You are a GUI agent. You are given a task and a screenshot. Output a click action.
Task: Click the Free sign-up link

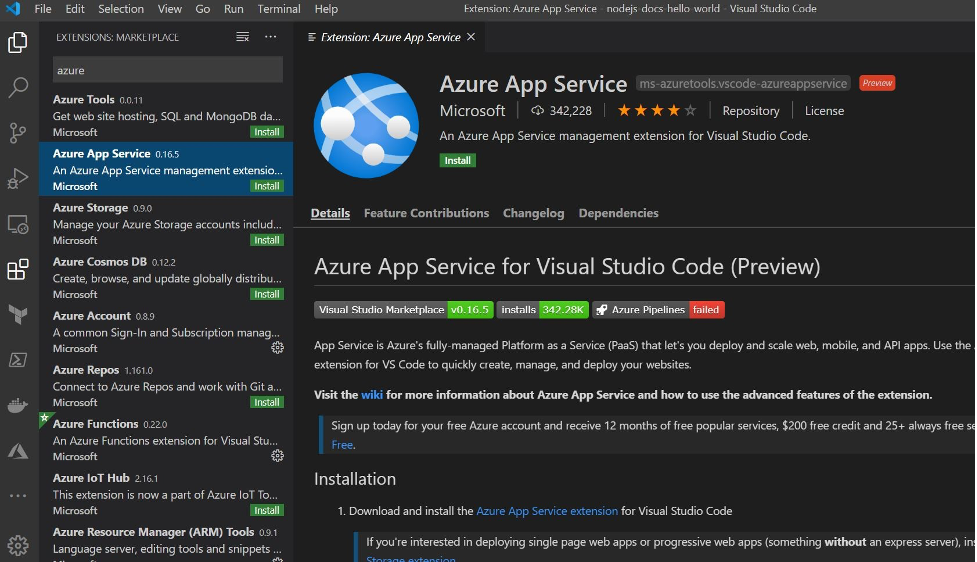point(342,445)
